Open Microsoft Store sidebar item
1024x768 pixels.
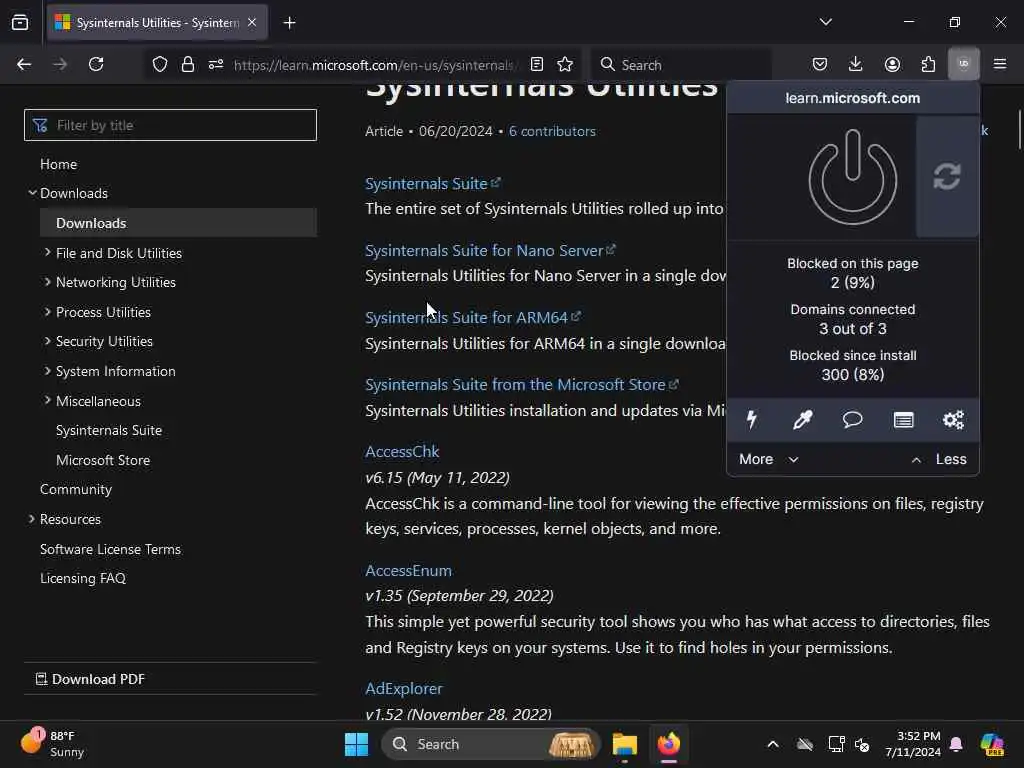pyautogui.click(x=103, y=460)
